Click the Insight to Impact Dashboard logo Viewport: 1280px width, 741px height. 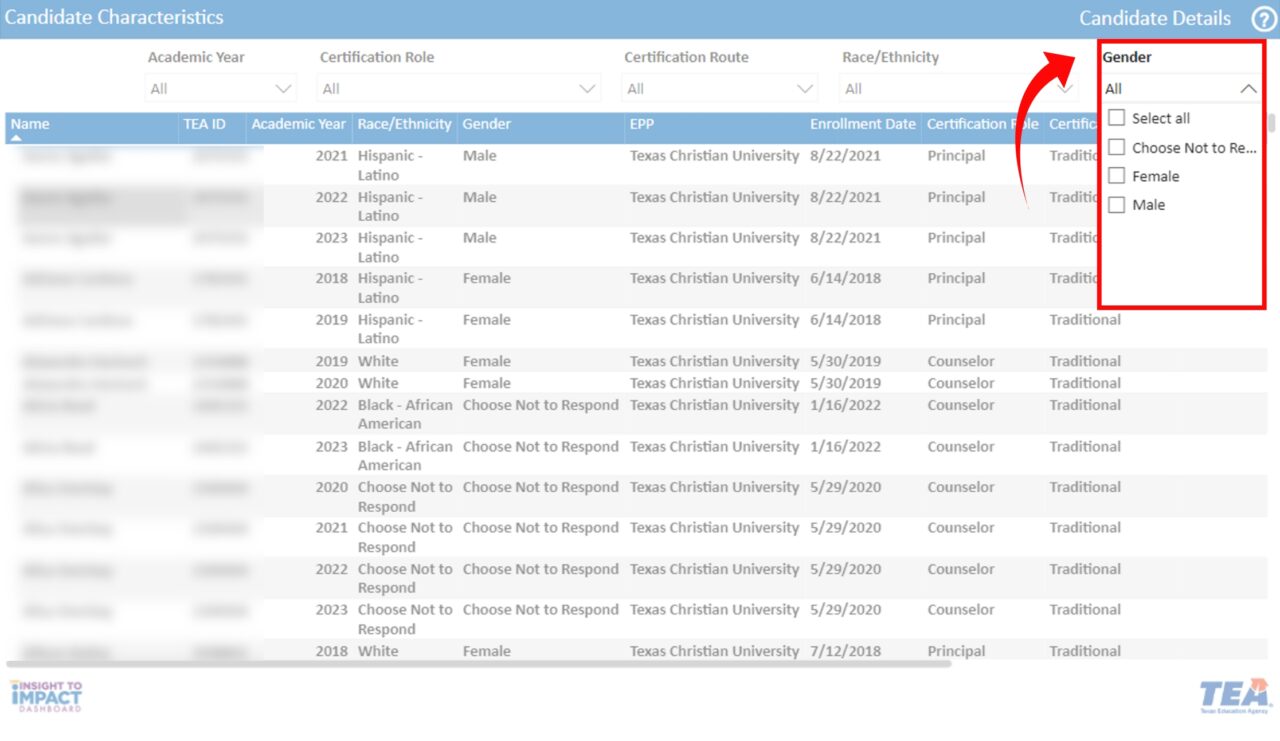tap(46, 696)
